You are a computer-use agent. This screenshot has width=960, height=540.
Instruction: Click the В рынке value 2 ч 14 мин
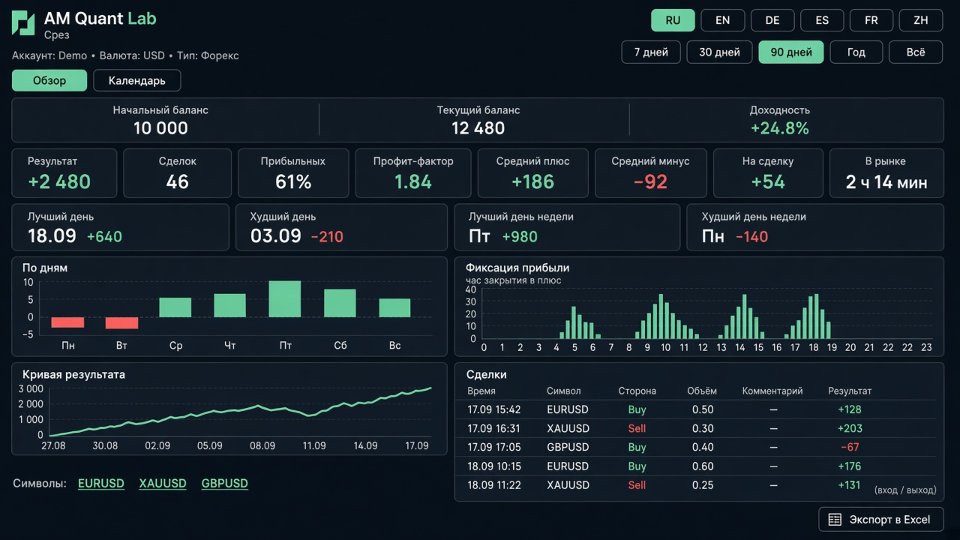click(886, 182)
